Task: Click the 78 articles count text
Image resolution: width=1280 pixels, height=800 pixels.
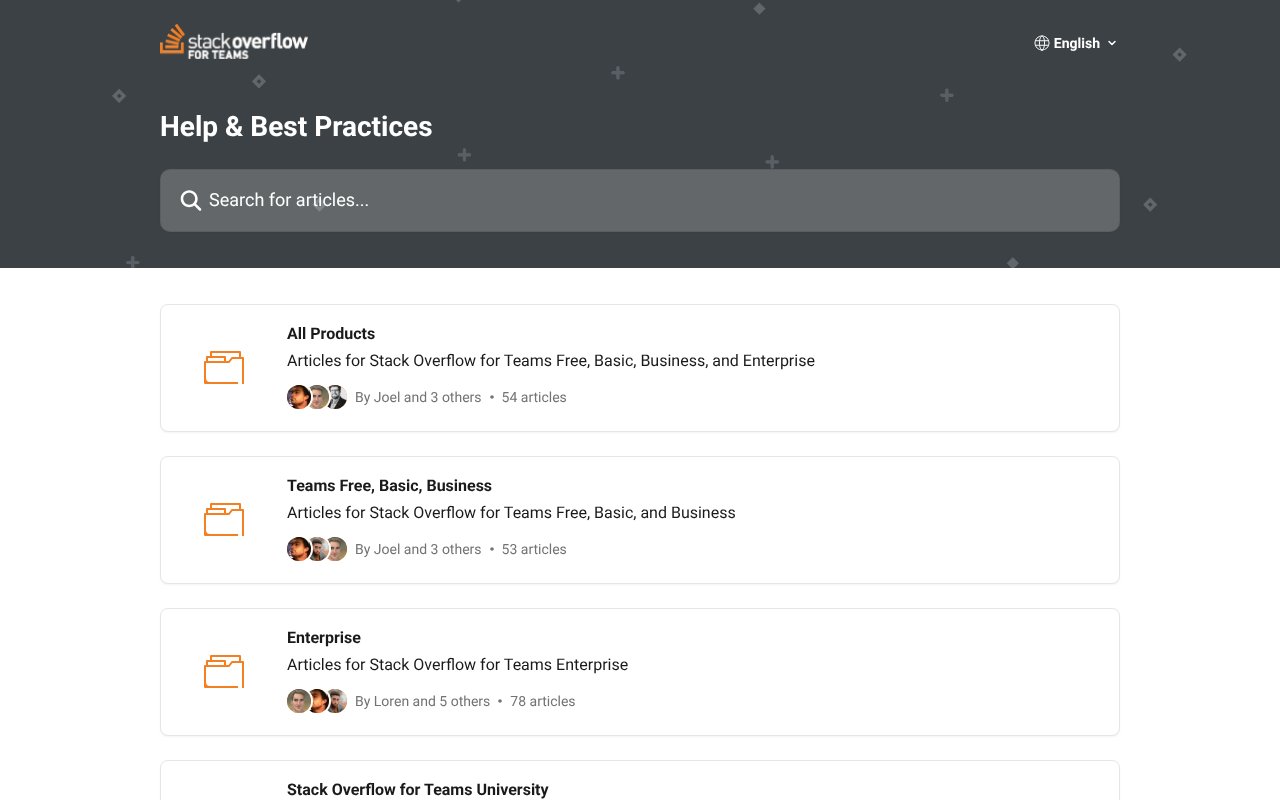Action: tap(543, 701)
